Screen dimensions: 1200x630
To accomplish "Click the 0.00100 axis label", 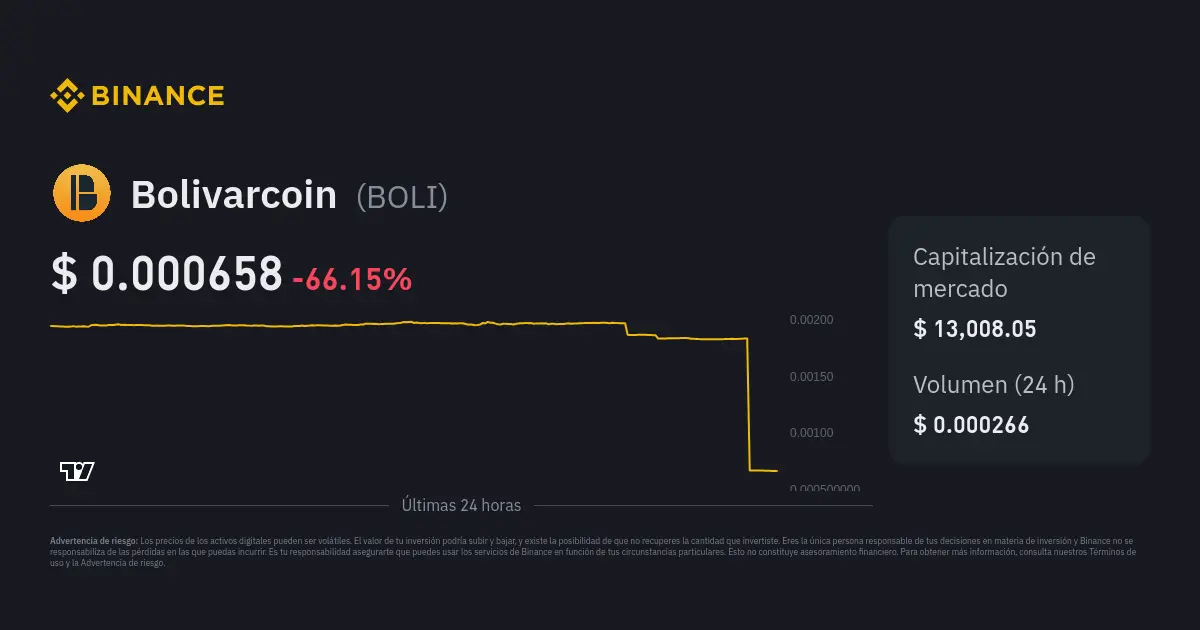I will pos(811,433).
